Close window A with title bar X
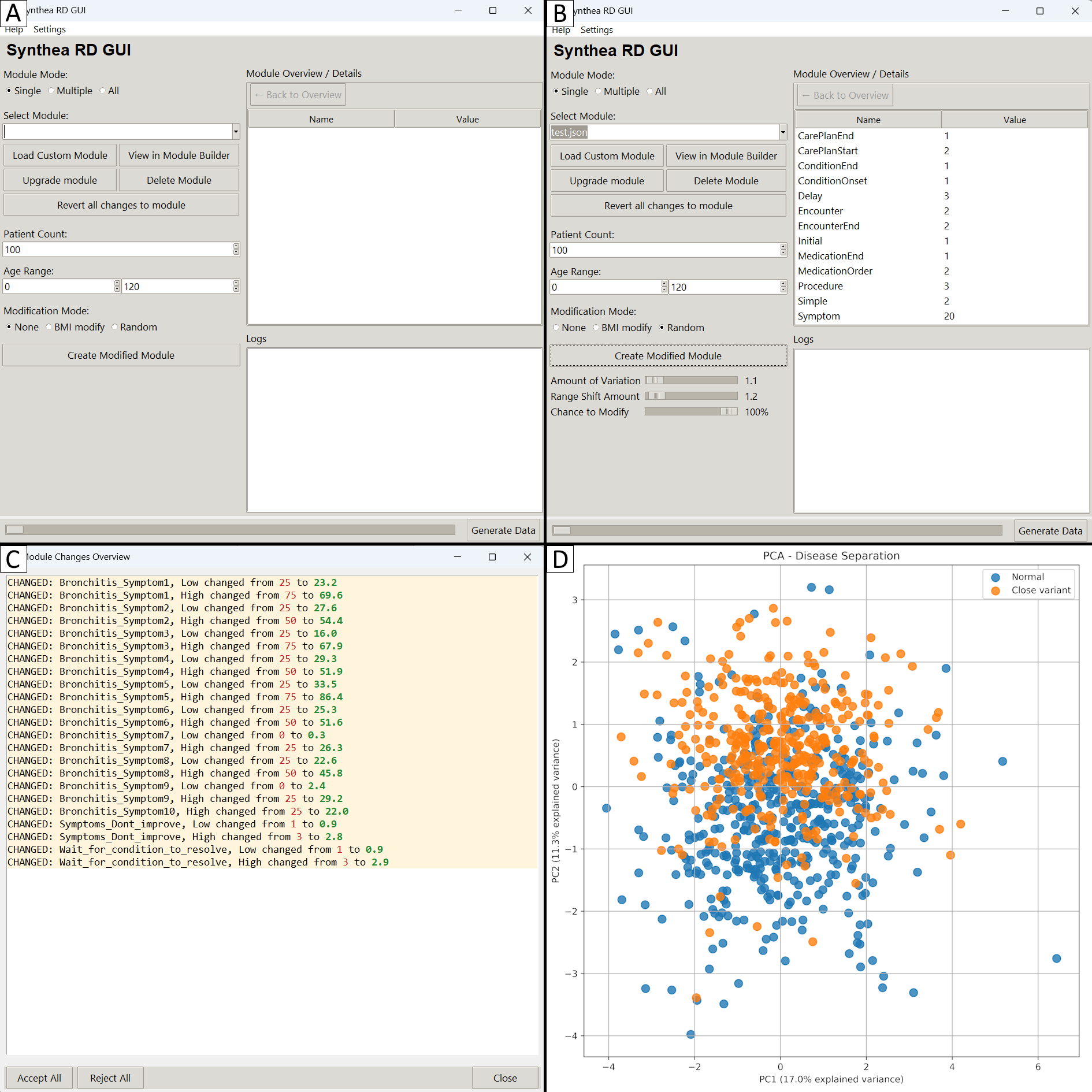 click(x=528, y=10)
